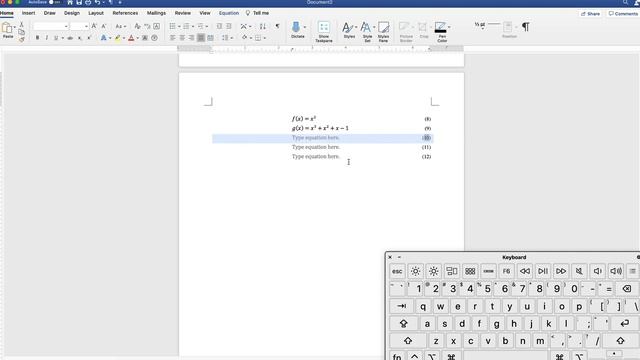Viewport: 640px width, 360px height.
Task: Click the play/pause key on Keyboard viewer
Action: tap(543, 271)
